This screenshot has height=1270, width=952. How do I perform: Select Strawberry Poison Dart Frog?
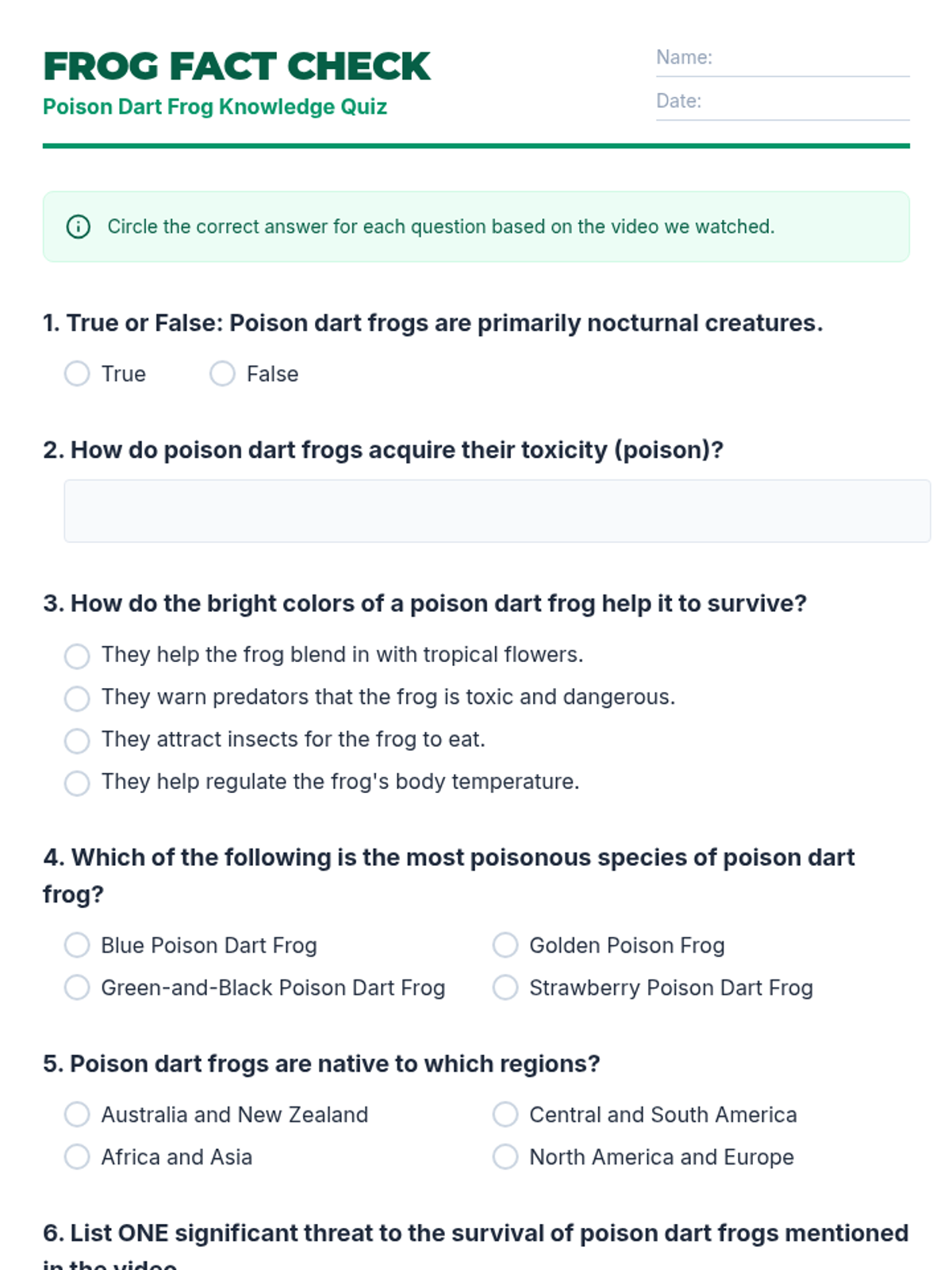pos(505,988)
